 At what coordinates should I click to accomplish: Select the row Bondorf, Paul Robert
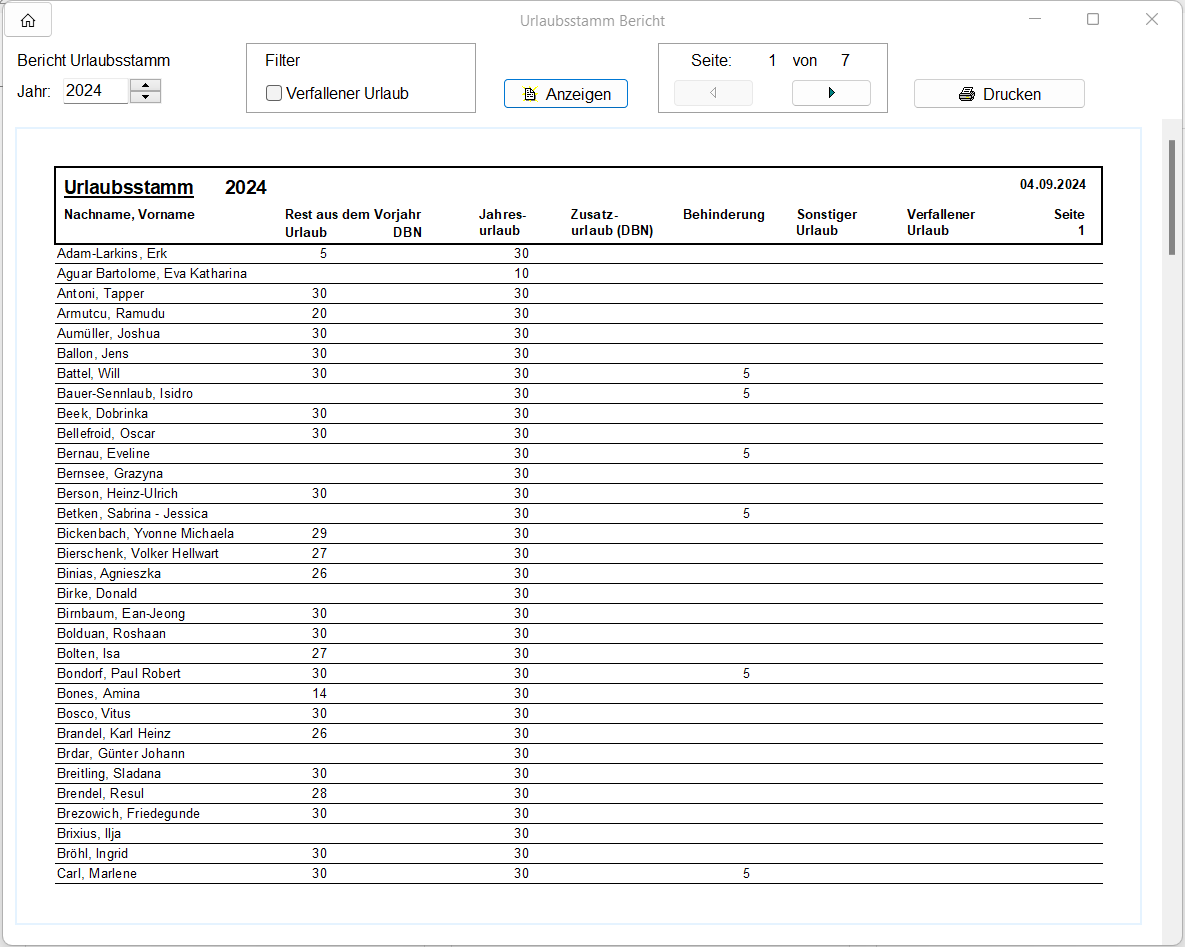point(119,674)
